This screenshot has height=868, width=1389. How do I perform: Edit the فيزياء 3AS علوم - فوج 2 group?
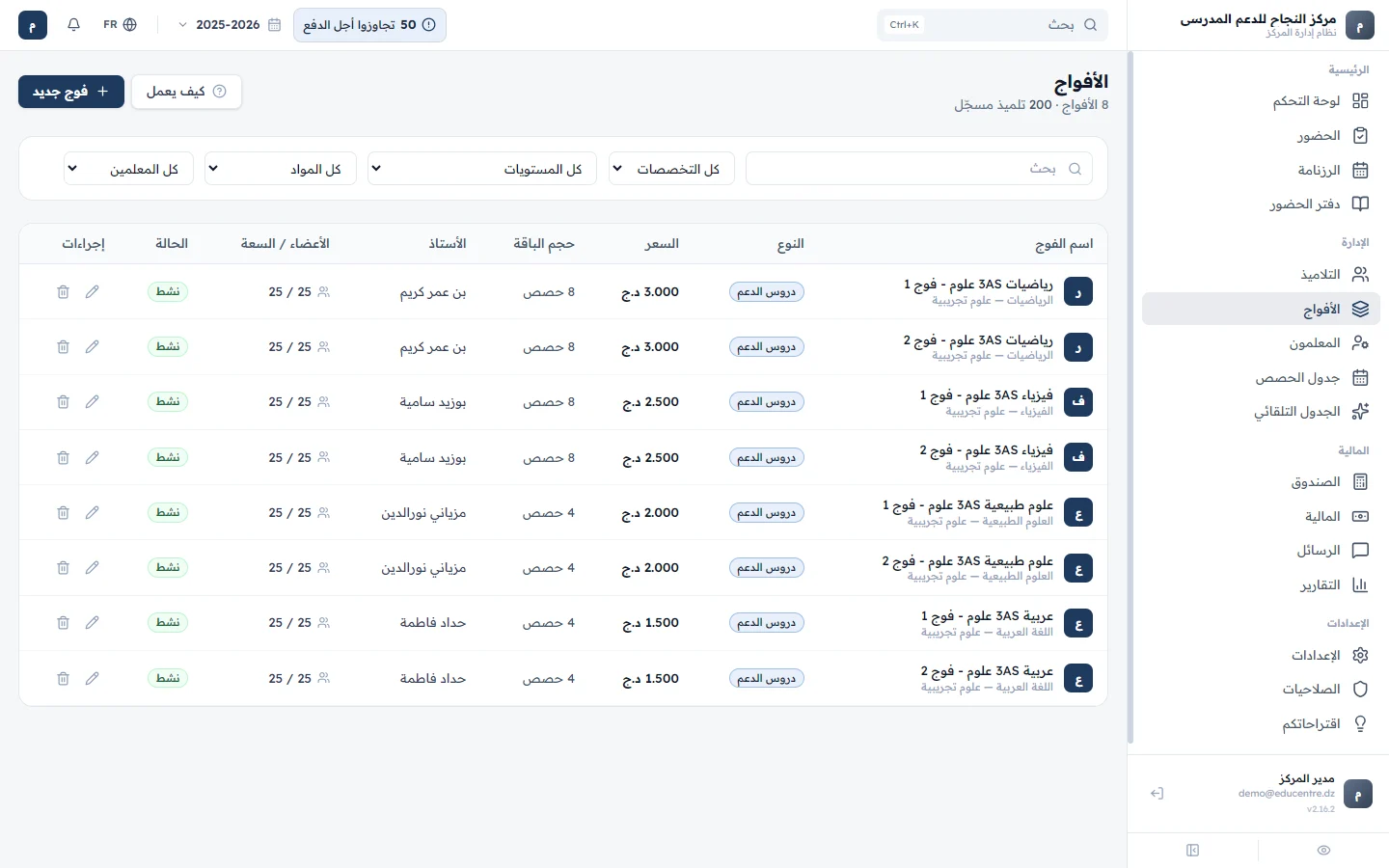tap(93, 457)
